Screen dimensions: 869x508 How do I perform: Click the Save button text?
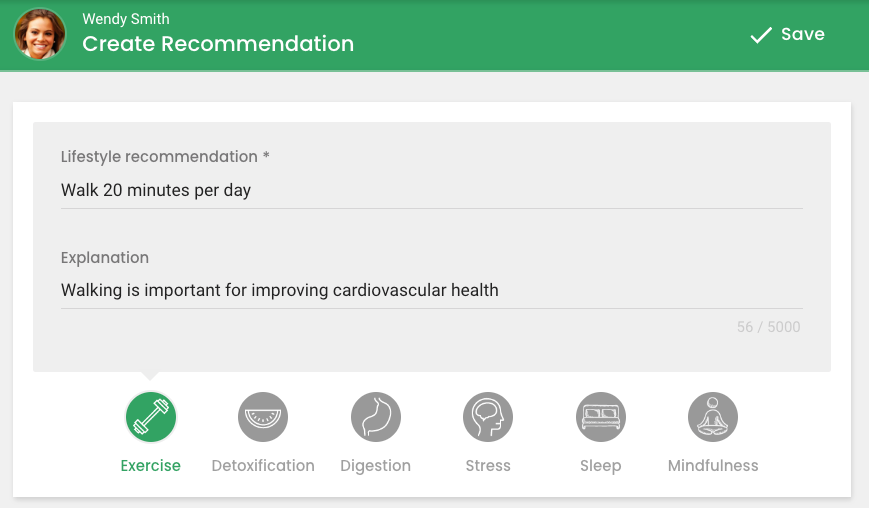802,34
